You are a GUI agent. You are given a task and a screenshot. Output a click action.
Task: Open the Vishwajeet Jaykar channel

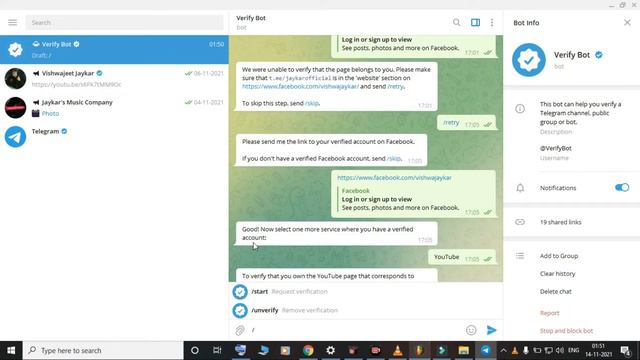[114, 78]
